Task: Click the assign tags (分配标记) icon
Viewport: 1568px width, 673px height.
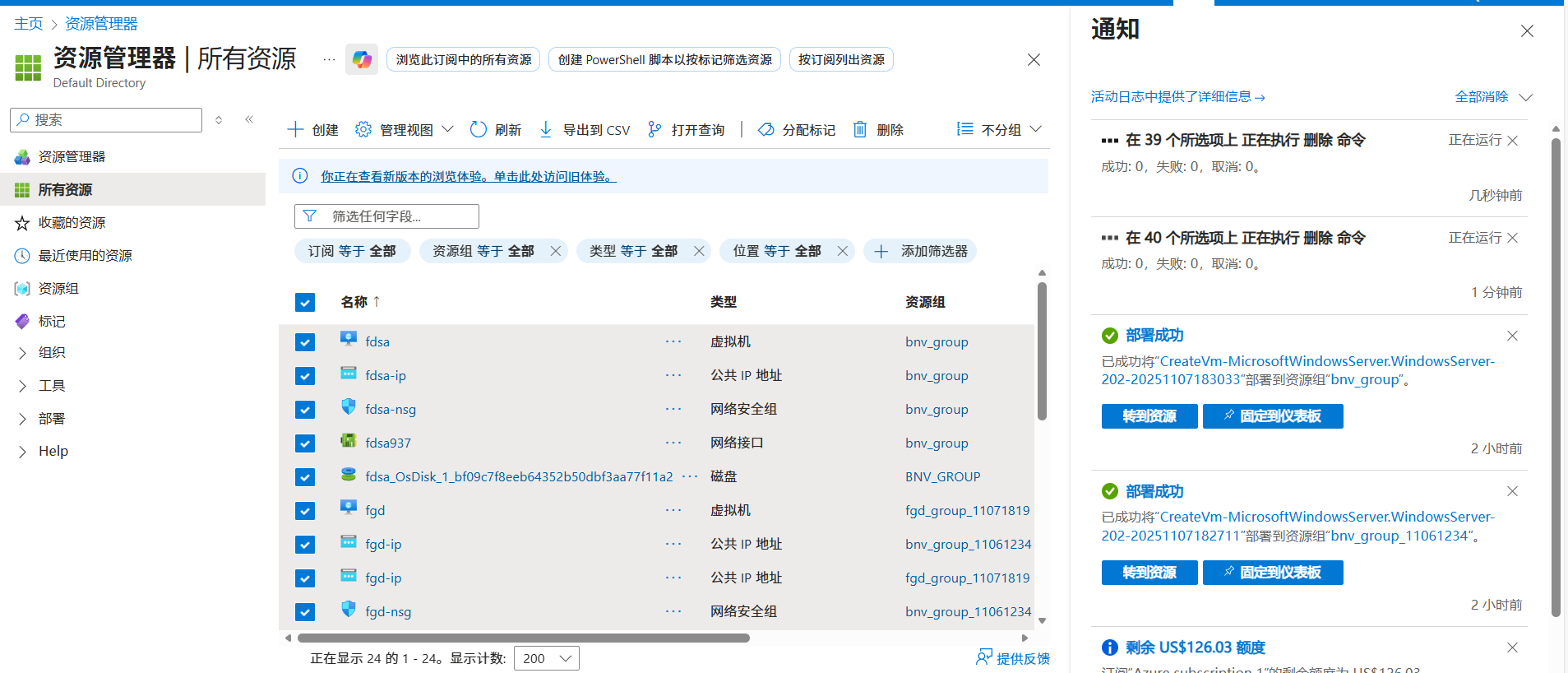Action: click(765, 130)
